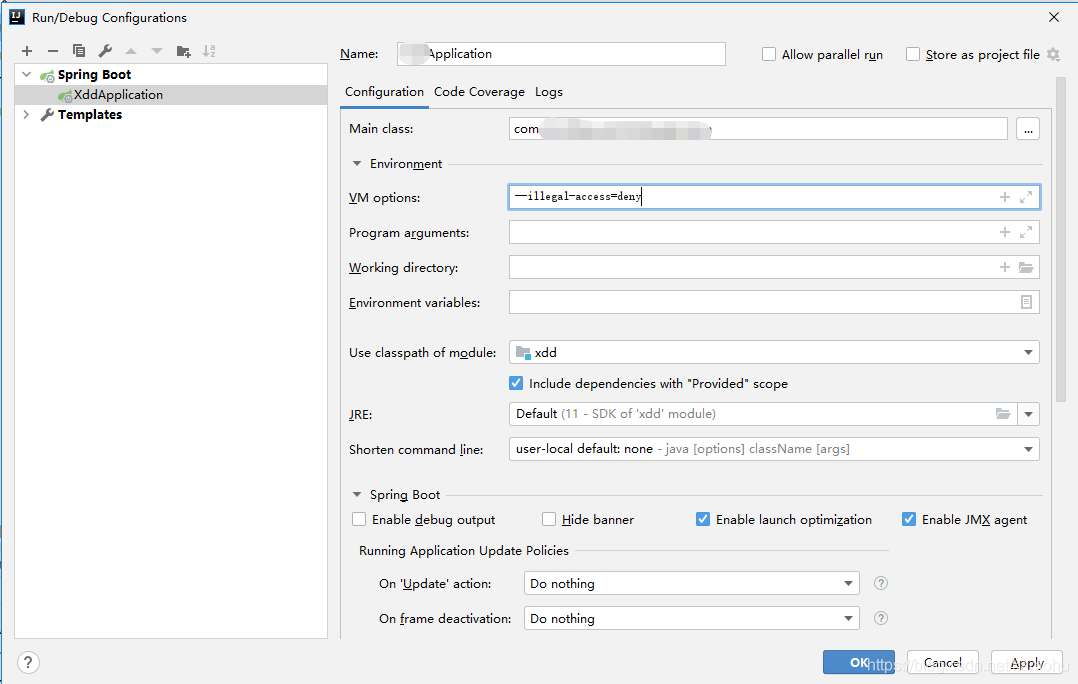1078x684 pixels.
Task: Browse for working directory folder
Action: click(1026, 267)
